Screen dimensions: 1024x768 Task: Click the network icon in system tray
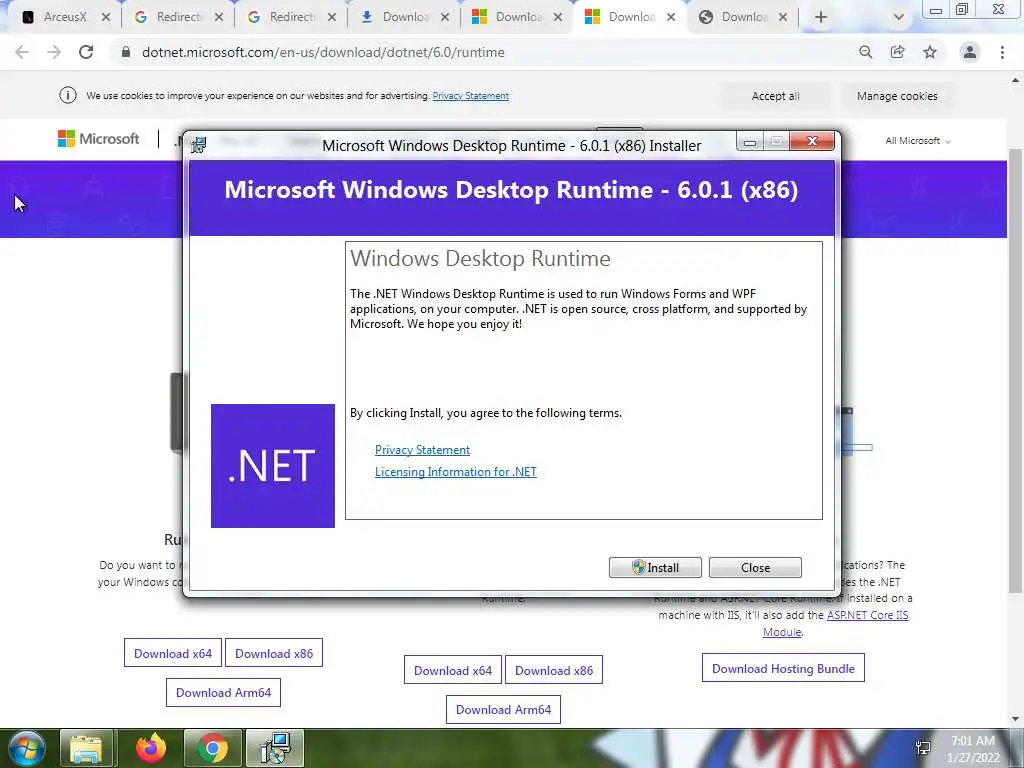923,748
